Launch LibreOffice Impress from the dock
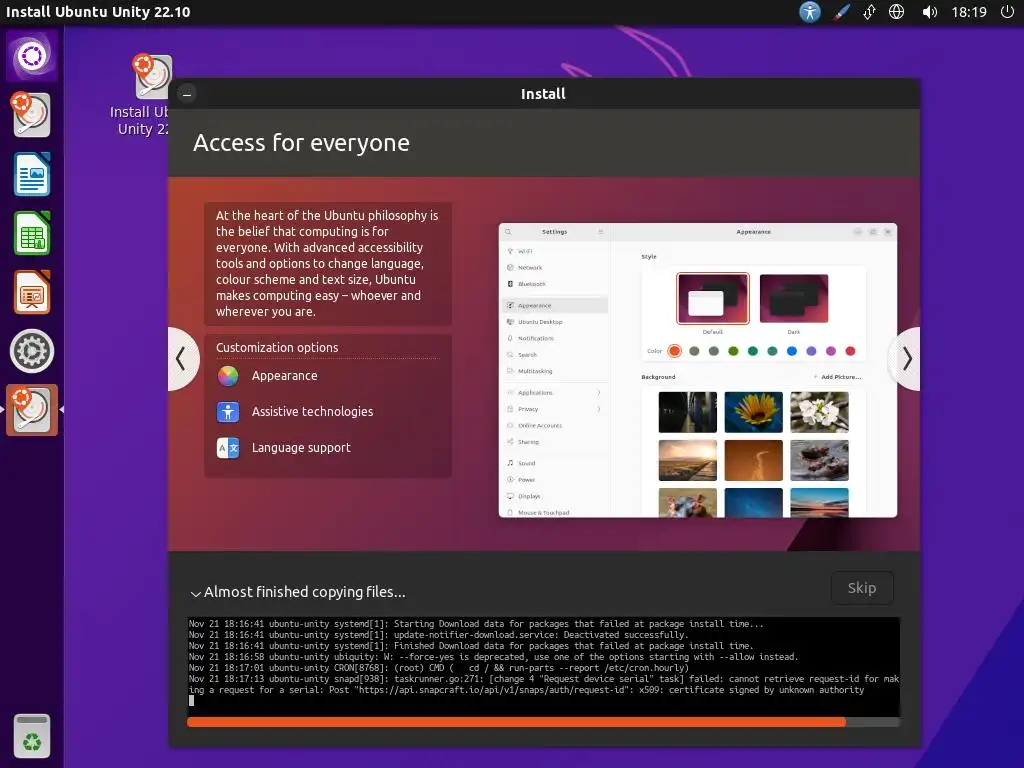Image resolution: width=1024 pixels, height=768 pixels. (x=31, y=292)
